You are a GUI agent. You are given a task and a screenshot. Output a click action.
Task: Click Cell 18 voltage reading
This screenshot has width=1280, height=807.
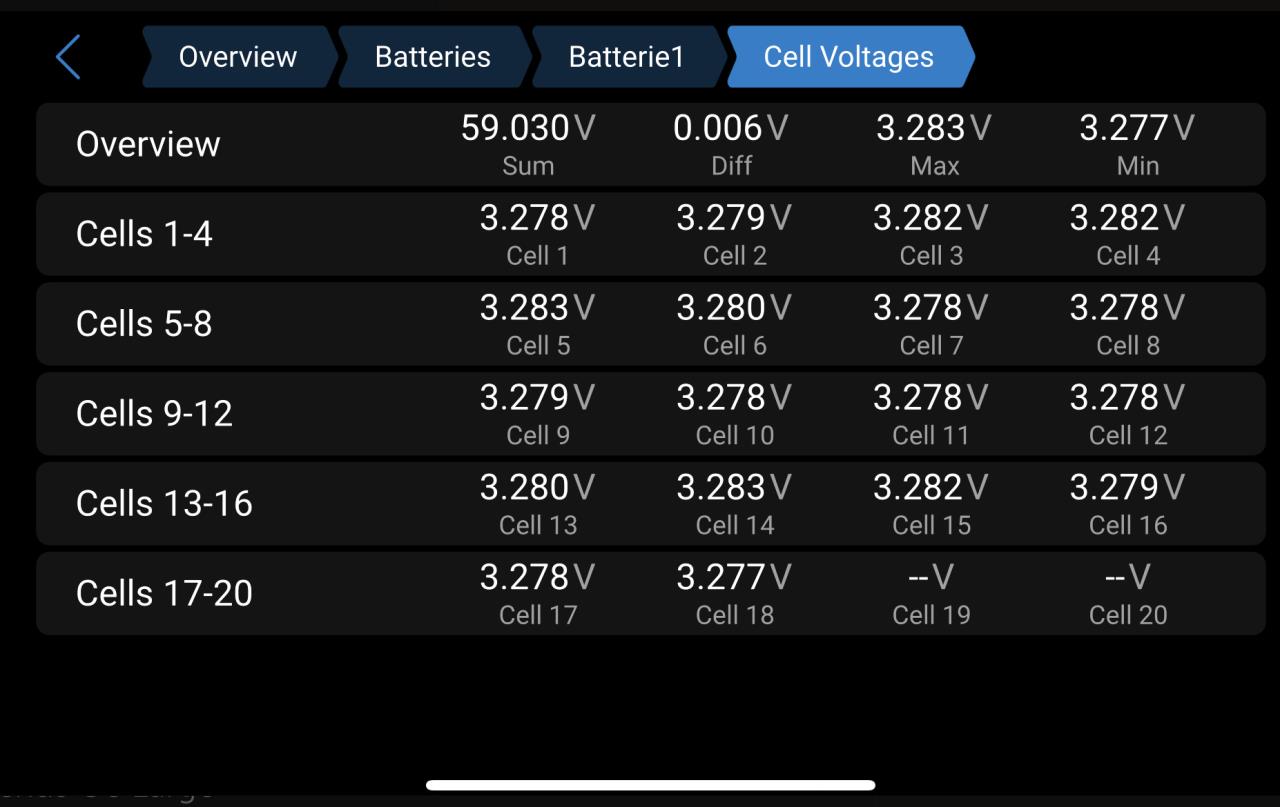tap(734, 578)
